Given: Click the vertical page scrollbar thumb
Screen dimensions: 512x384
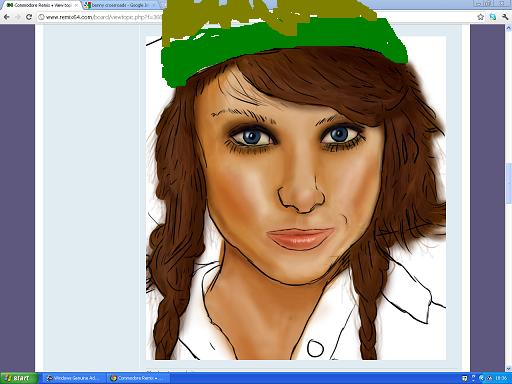Looking at the screenshot, I should click(509, 183).
